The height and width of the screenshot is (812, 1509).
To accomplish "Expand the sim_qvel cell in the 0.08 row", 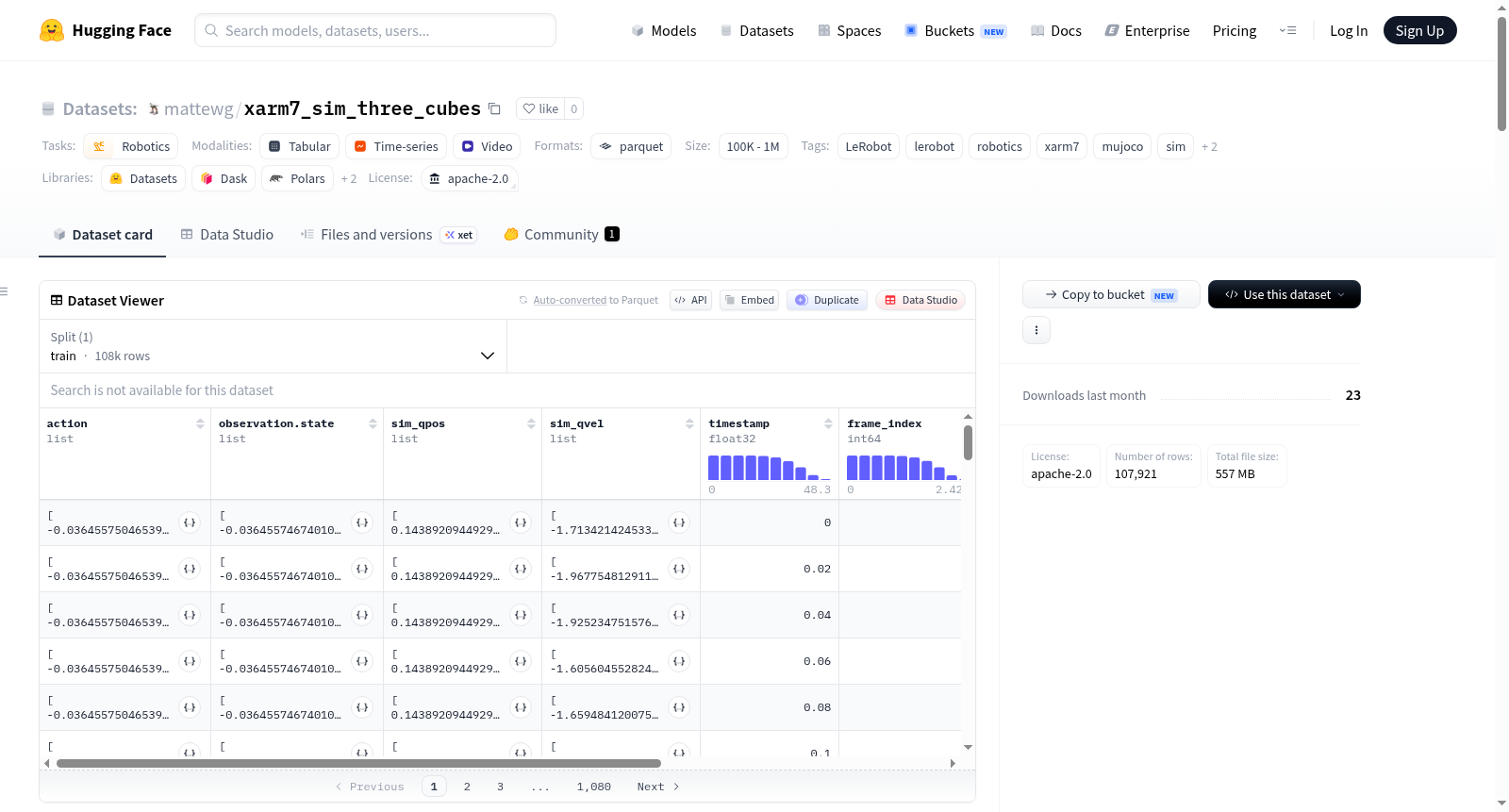I will [679, 707].
